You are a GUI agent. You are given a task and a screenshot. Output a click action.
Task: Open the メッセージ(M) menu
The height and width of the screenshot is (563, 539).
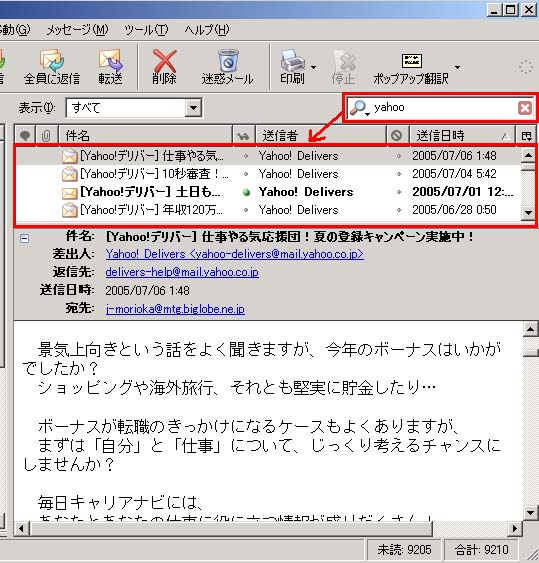[78, 29]
